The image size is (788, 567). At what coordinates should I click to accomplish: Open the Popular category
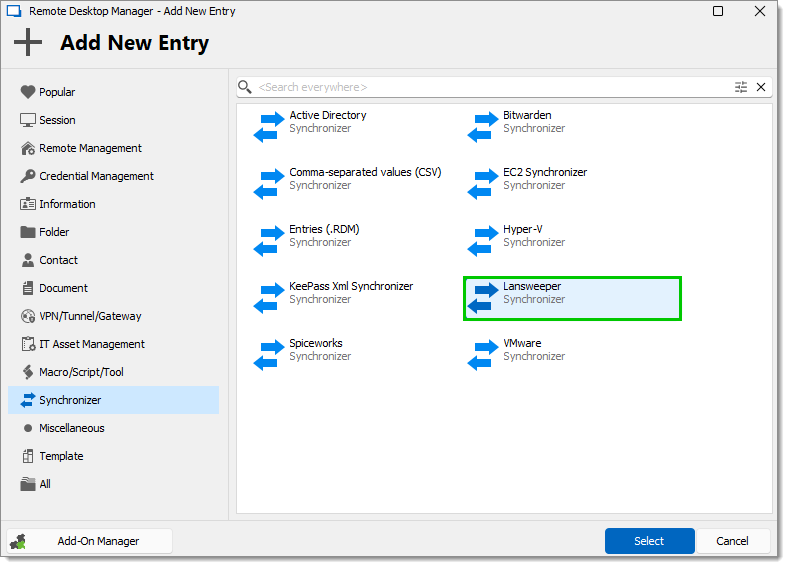114,92
